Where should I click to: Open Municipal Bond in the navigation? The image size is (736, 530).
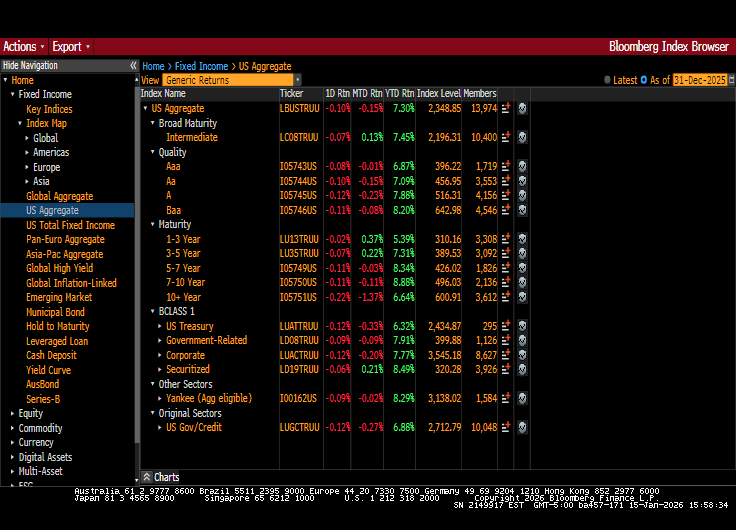point(55,312)
